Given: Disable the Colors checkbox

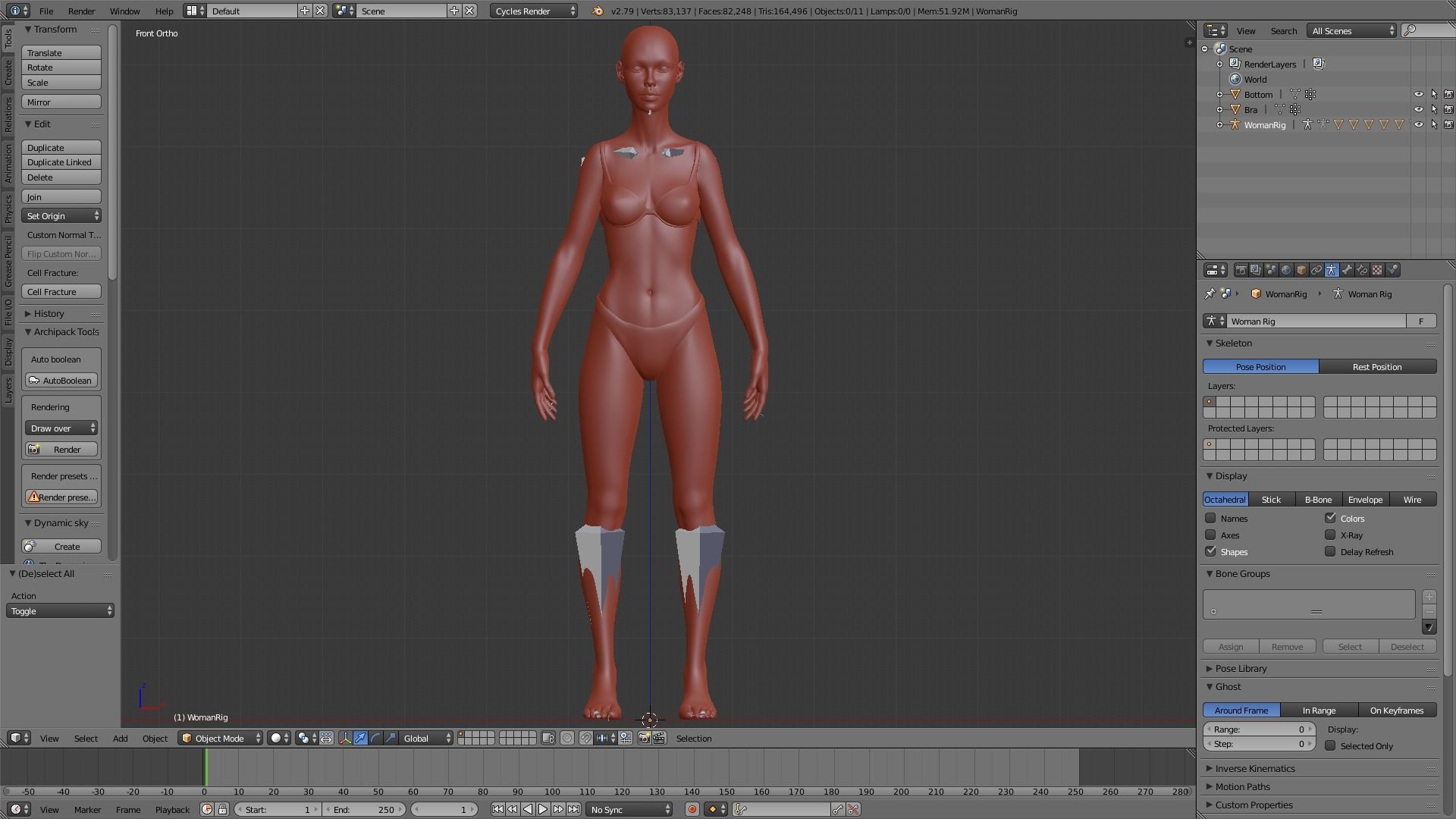Looking at the screenshot, I should pos(1330,519).
